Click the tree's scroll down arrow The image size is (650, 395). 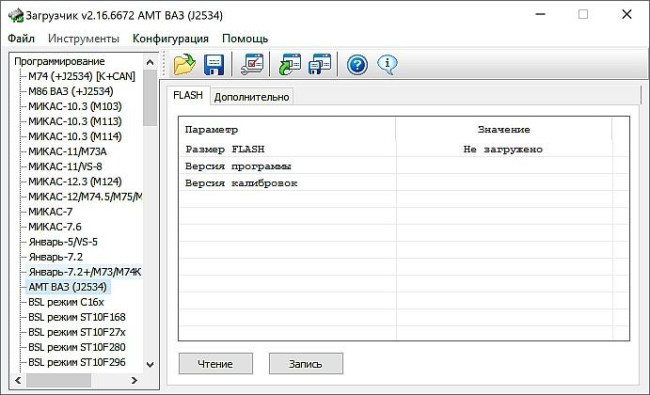[x=150, y=365]
